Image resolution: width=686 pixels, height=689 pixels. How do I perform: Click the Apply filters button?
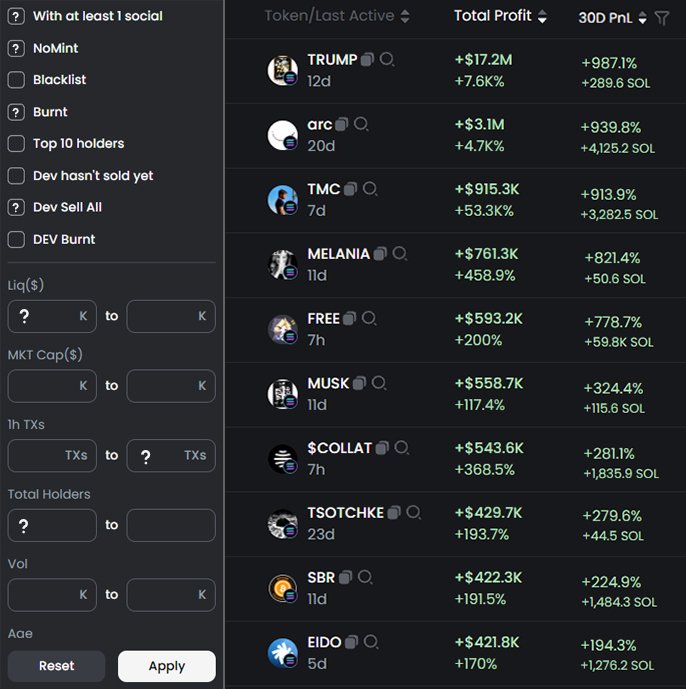click(x=167, y=666)
